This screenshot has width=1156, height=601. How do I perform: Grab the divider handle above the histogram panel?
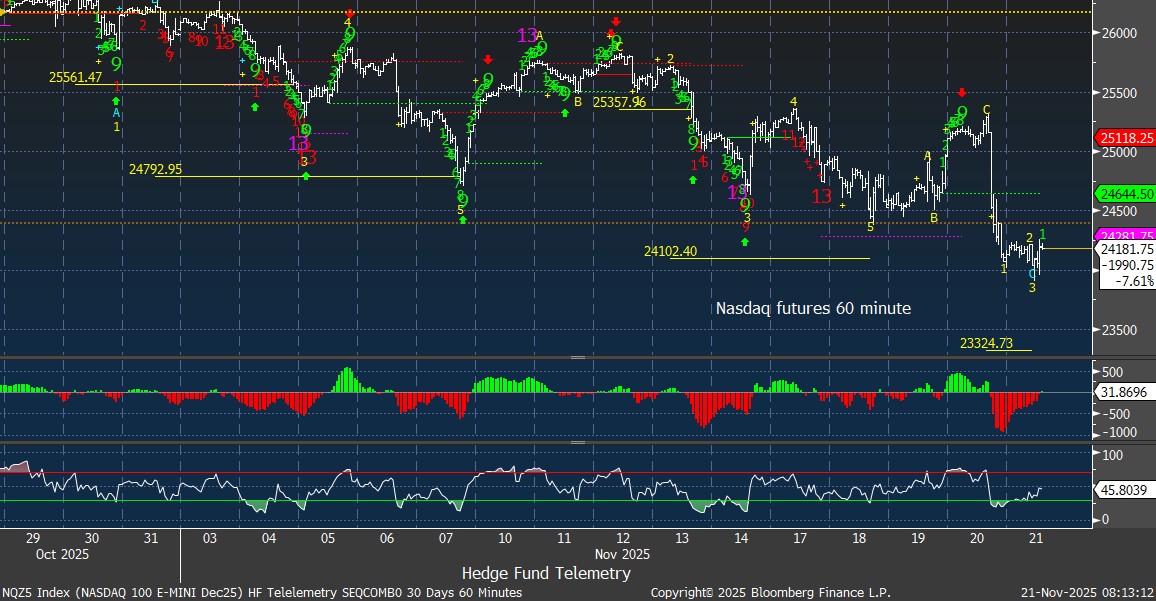pos(577,357)
